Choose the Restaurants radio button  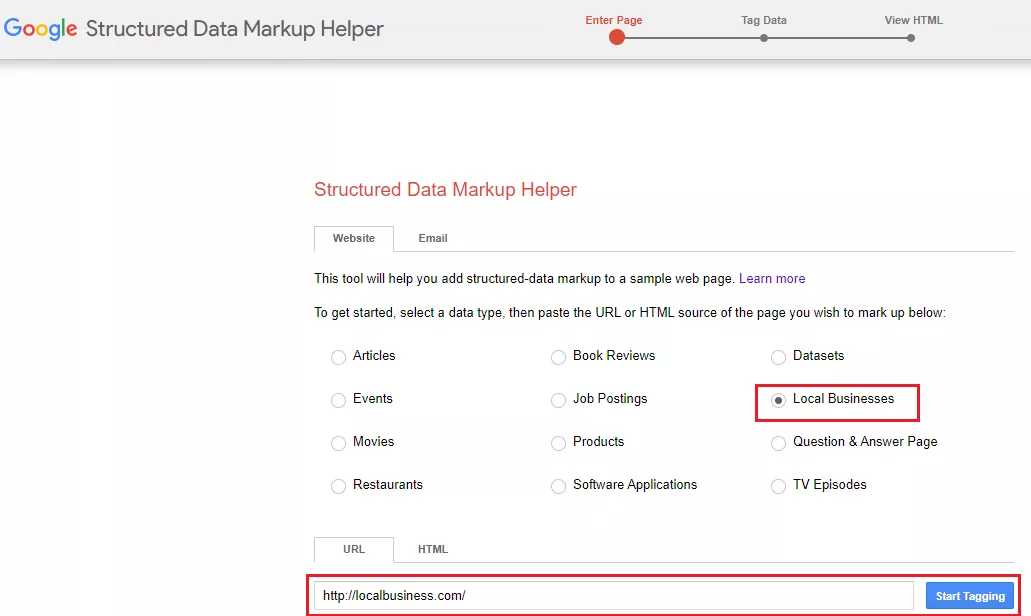(338, 486)
